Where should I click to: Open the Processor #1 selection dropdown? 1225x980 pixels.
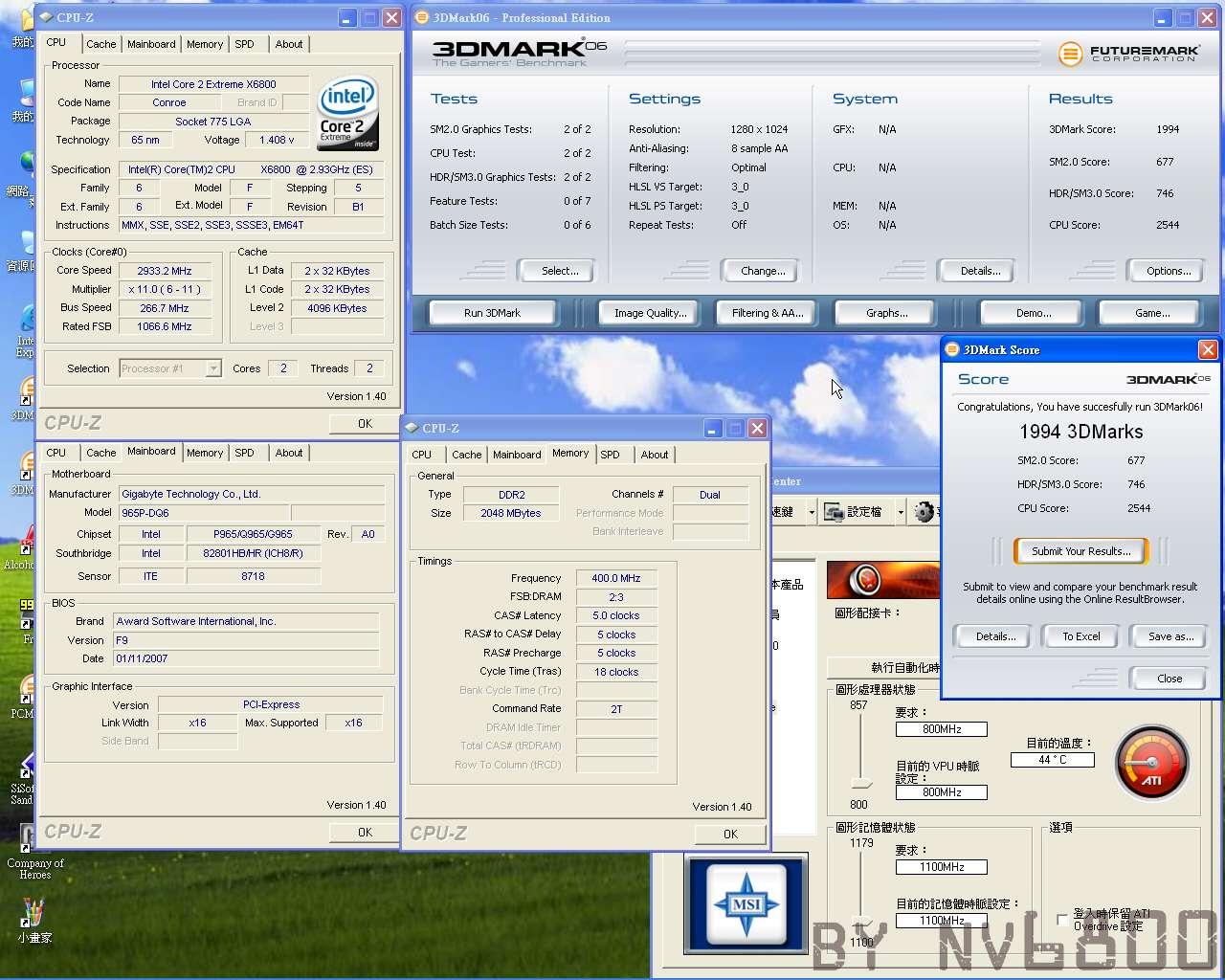point(169,368)
